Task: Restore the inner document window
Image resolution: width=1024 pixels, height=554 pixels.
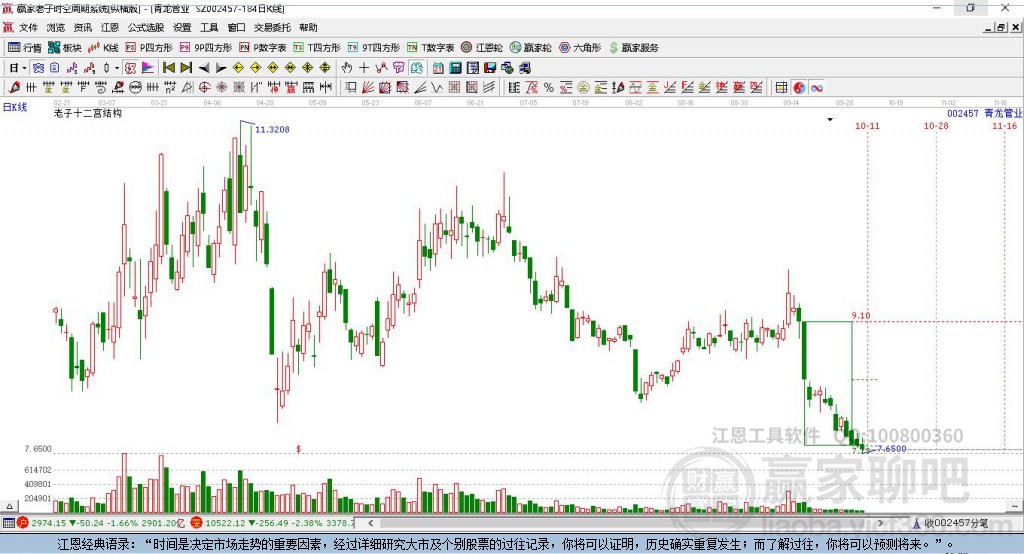Action: pyautogui.click(x=1001, y=27)
